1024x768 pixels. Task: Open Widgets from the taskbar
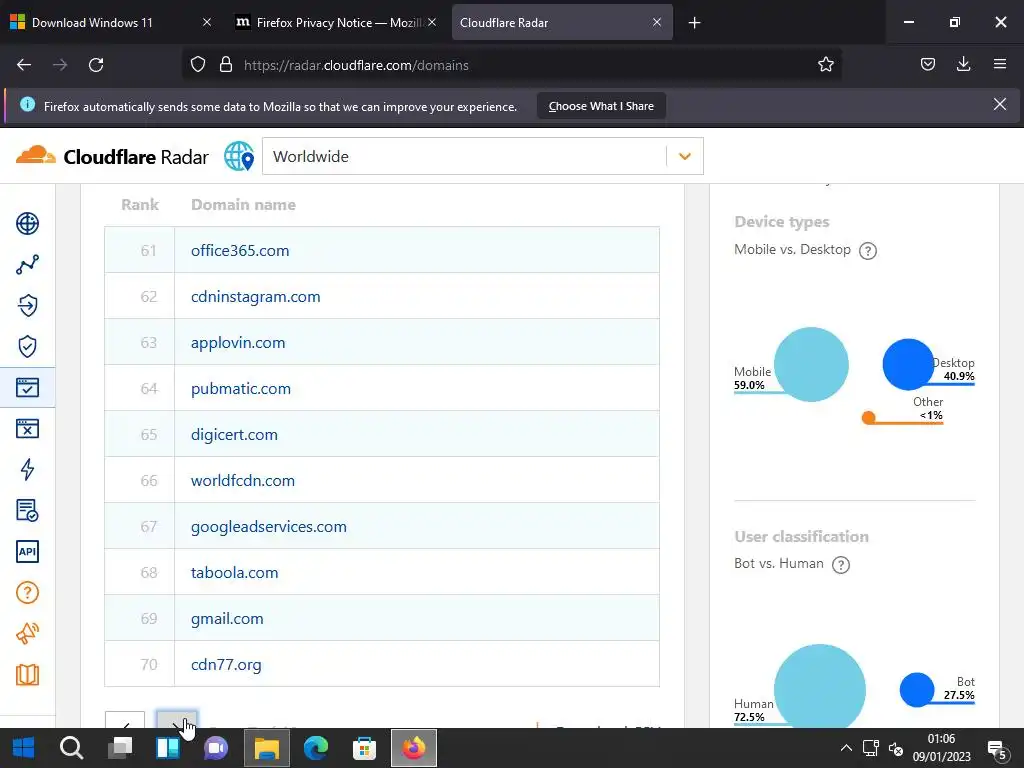pyautogui.click(x=168, y=748)
